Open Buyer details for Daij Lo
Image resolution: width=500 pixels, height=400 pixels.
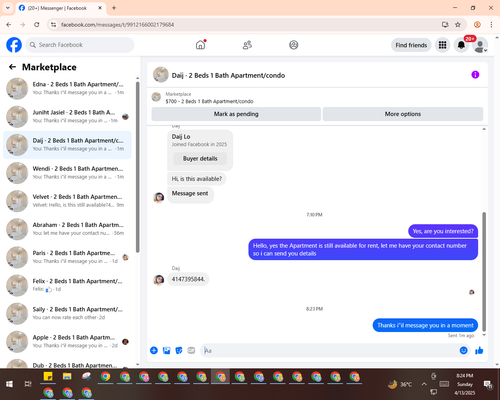tap(200, 159)
